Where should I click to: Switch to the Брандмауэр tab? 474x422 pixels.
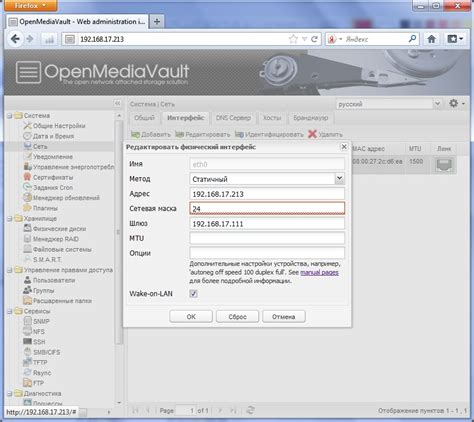[x=311, y=118]
